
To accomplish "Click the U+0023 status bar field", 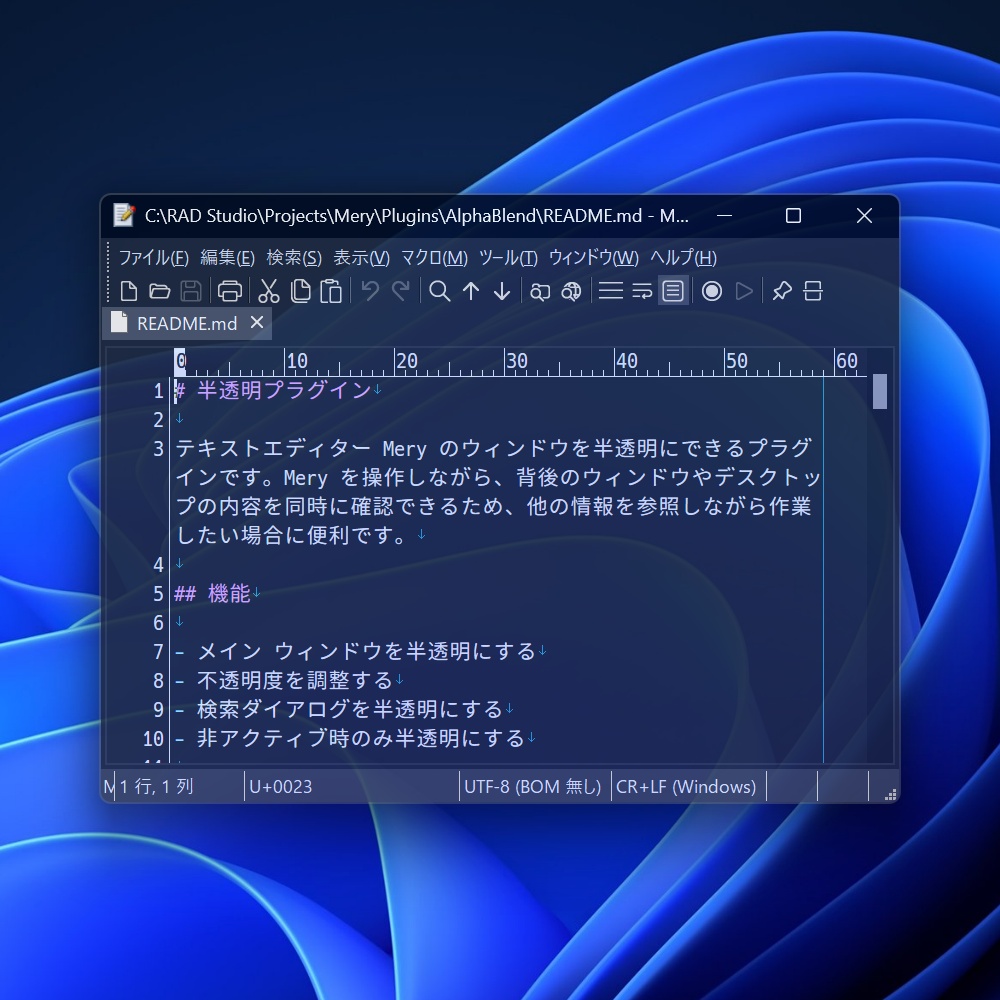I will (x=351, y=786).
